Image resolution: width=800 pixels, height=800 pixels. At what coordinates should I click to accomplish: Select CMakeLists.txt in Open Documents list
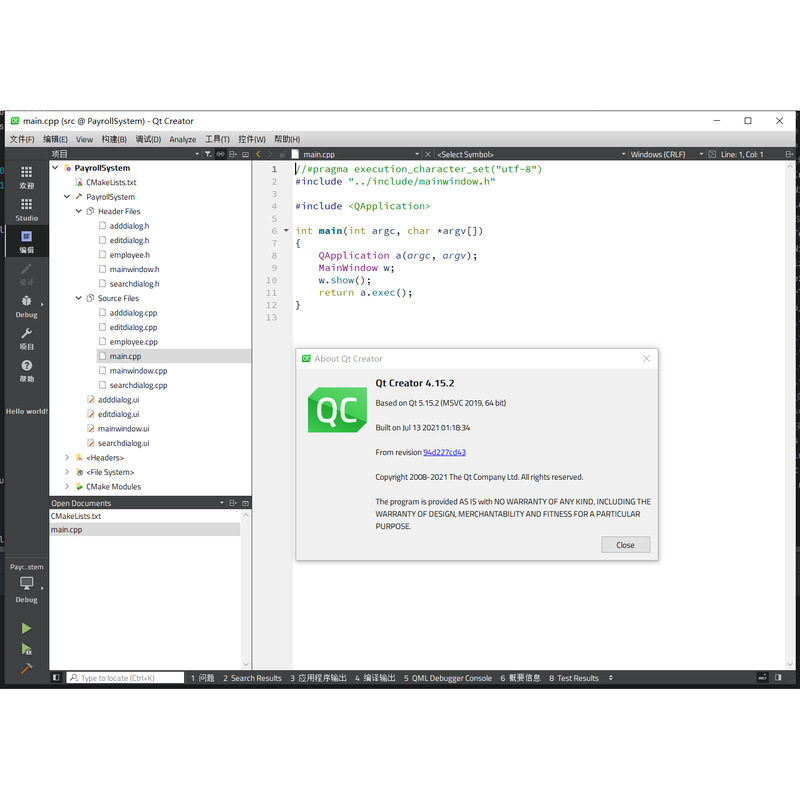[76, 516]
